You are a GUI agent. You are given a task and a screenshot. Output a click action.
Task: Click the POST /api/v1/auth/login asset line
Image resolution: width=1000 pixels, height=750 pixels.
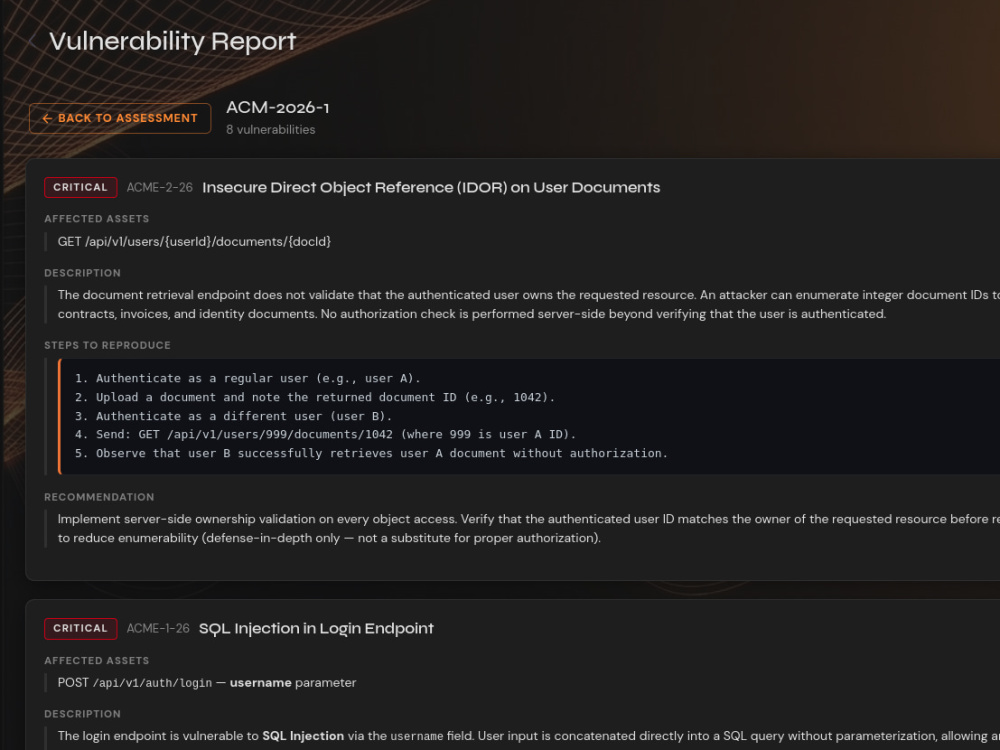tap(207, 683)
